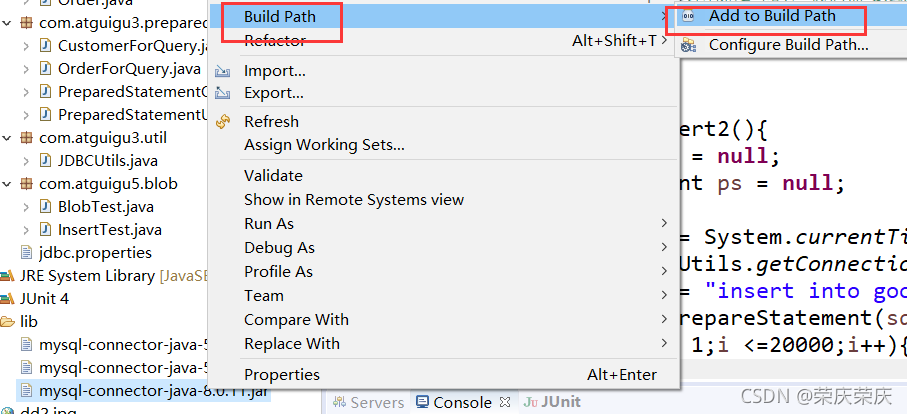Collapse the com.atguigu3.util package
Image resolution: width=907 pixels, height=414 pixels.
(6, 138)
